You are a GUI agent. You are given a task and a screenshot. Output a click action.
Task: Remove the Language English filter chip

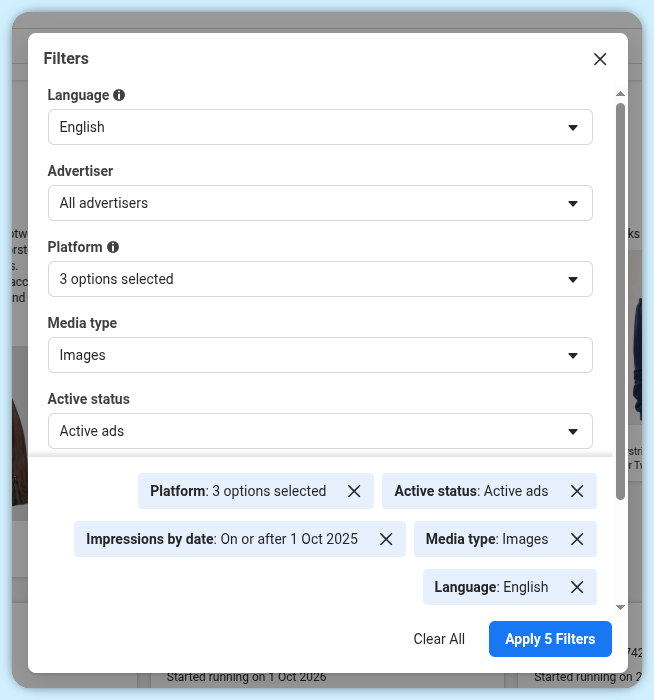click(577, 587)
